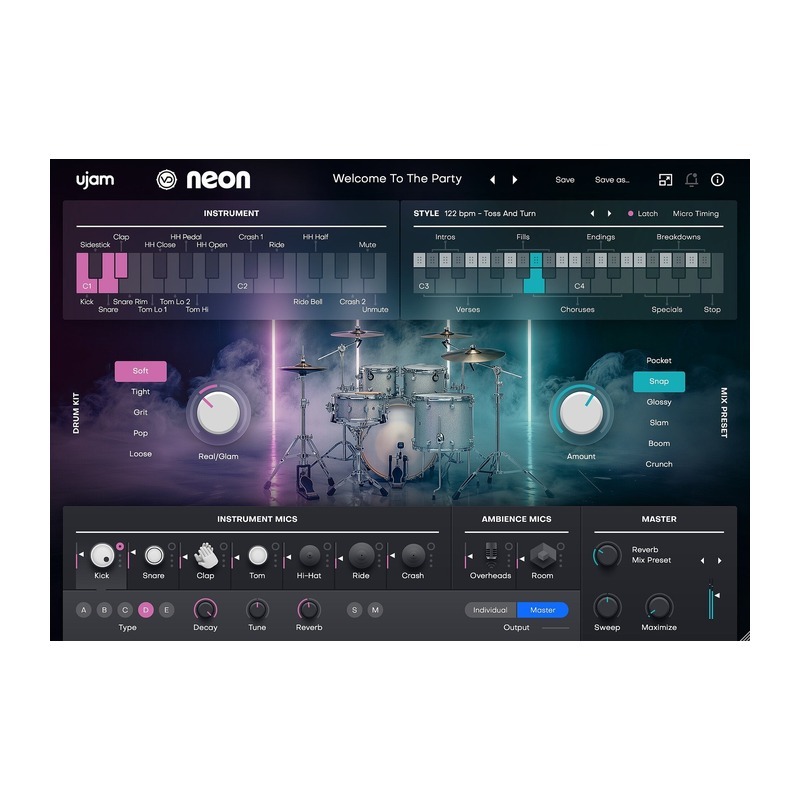The image size is (800, 800).
Task: Select the Room cube icon
Action: coord(542,556)
